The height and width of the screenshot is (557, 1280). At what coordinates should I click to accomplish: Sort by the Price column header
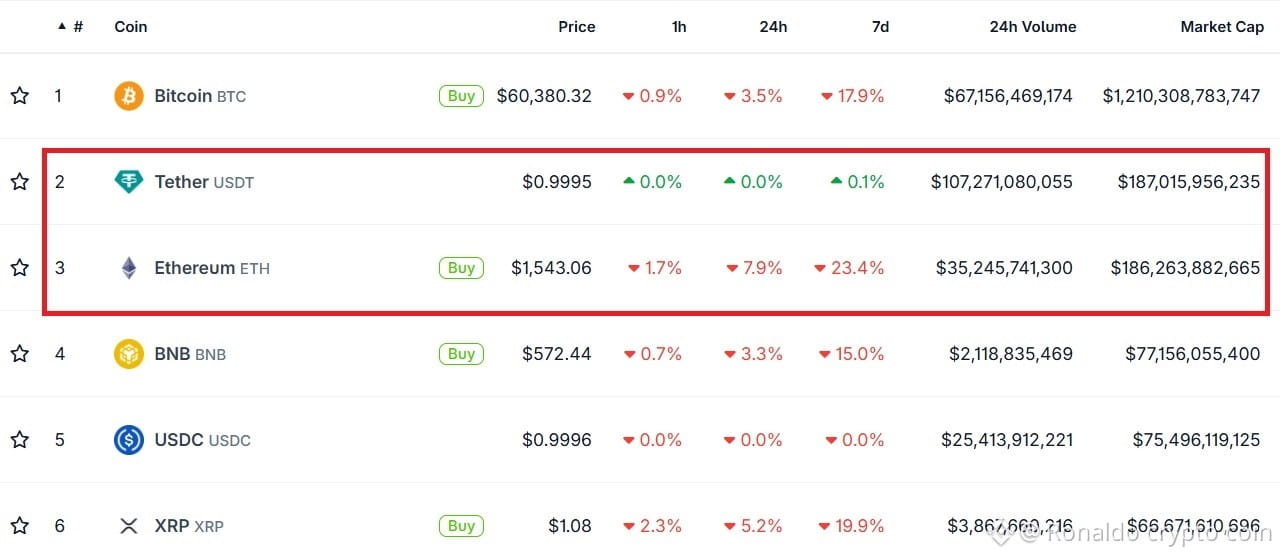coord(577,27)
